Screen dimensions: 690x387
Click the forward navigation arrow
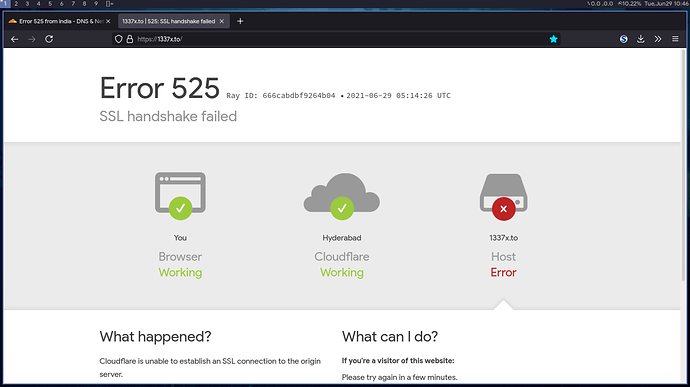click(32, 39)
